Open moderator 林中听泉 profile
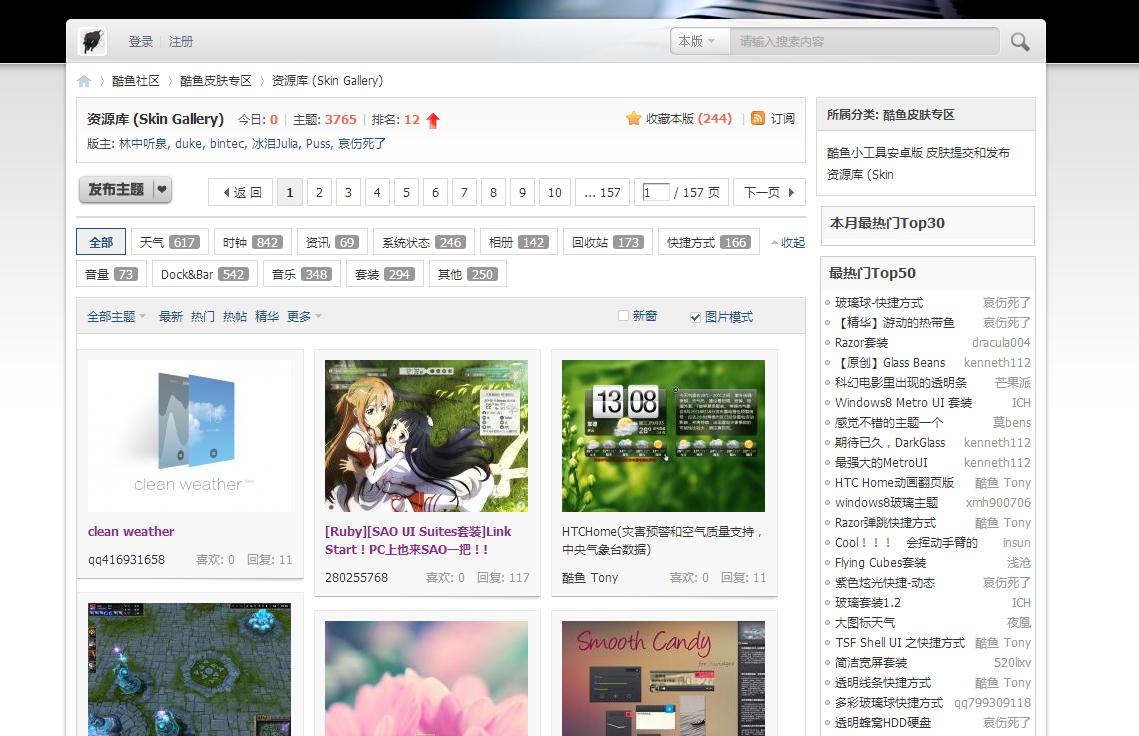The height and width of the screenshot is (736, 1139). click(x=143, y=144)
